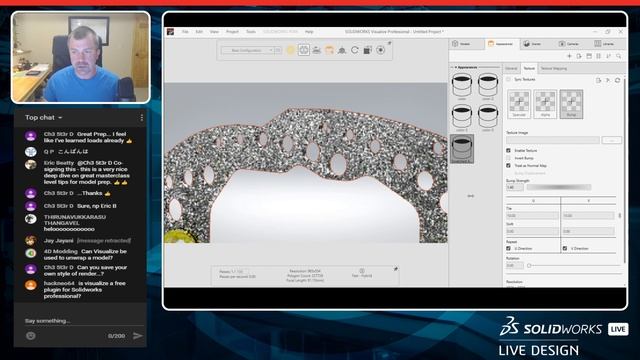Image resolution: width=640 pixels, height=360 pixels.
Task: Click the tile link icon between U and V
Action: pos(620,216)
